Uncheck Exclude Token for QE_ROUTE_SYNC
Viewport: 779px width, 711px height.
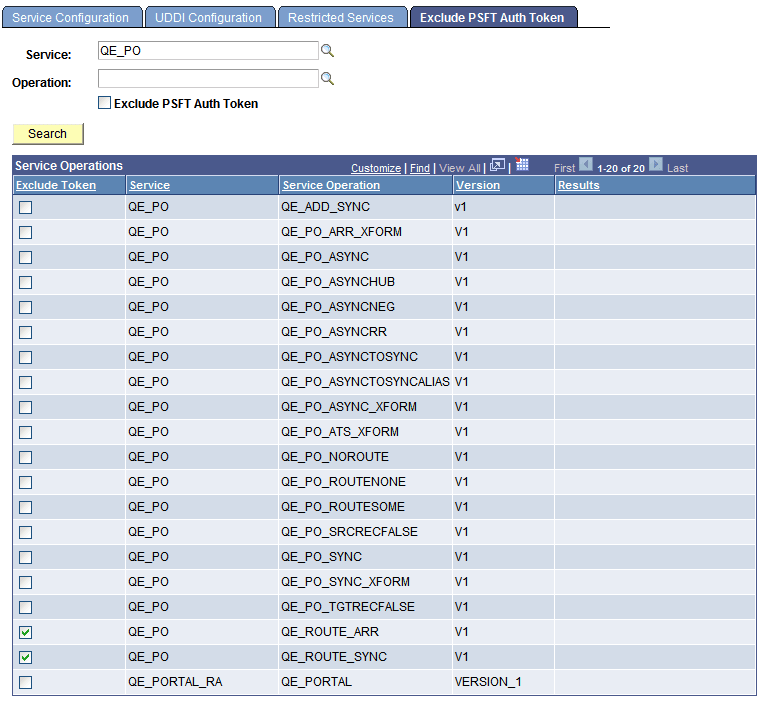point(26,657)
